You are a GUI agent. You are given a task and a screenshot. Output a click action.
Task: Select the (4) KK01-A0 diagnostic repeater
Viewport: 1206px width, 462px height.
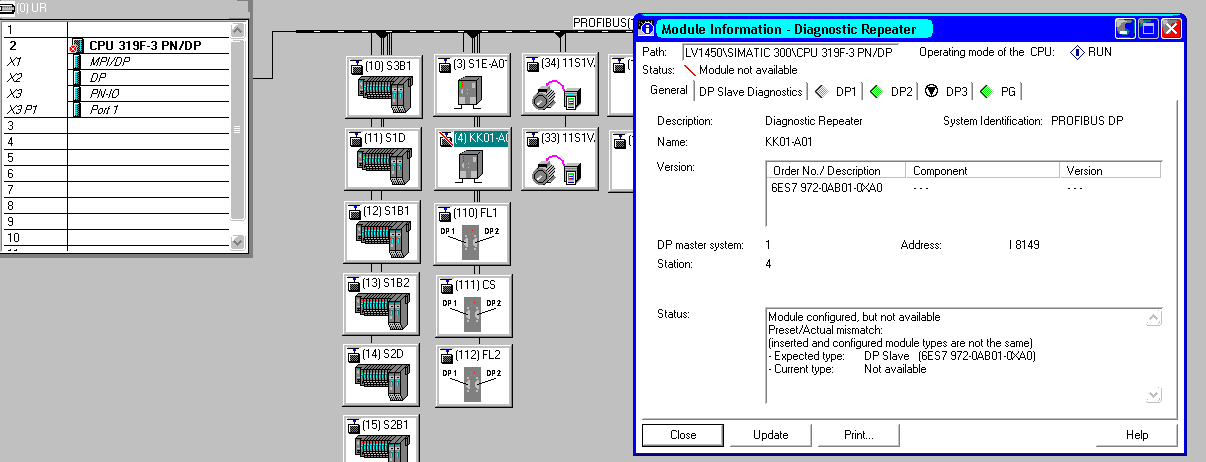click(472, 160)
